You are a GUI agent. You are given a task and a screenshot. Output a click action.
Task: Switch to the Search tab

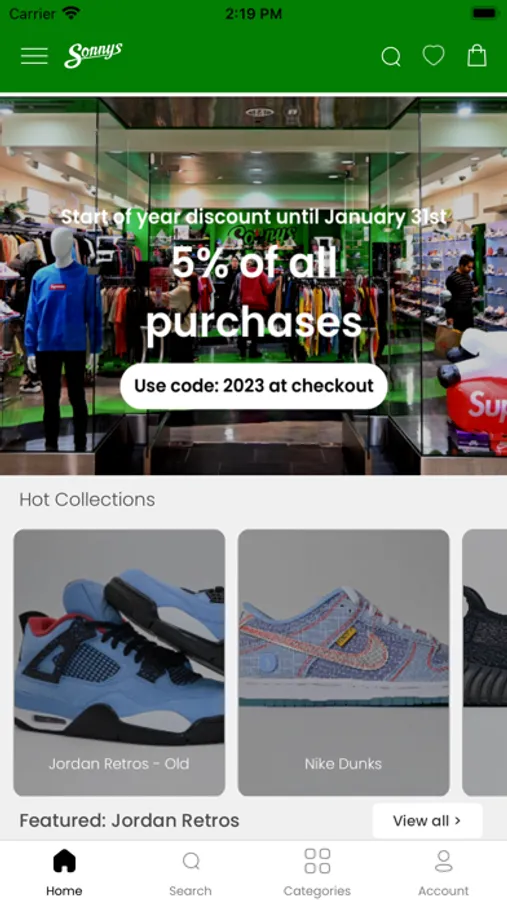pyautogui.click(x=191, y=872)
